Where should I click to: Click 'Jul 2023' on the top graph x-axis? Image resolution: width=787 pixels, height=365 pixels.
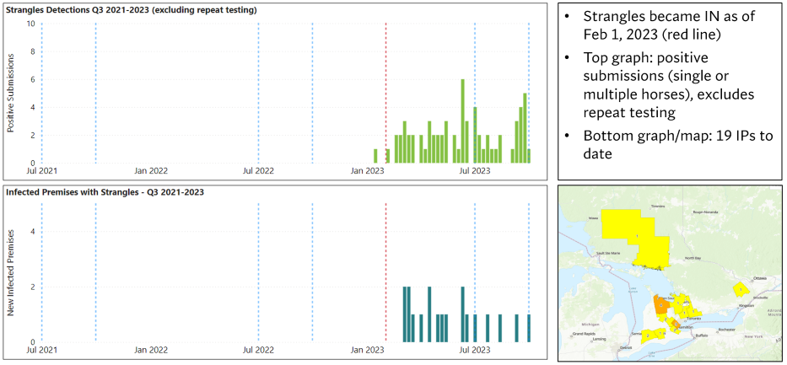[x=475, y=170]
